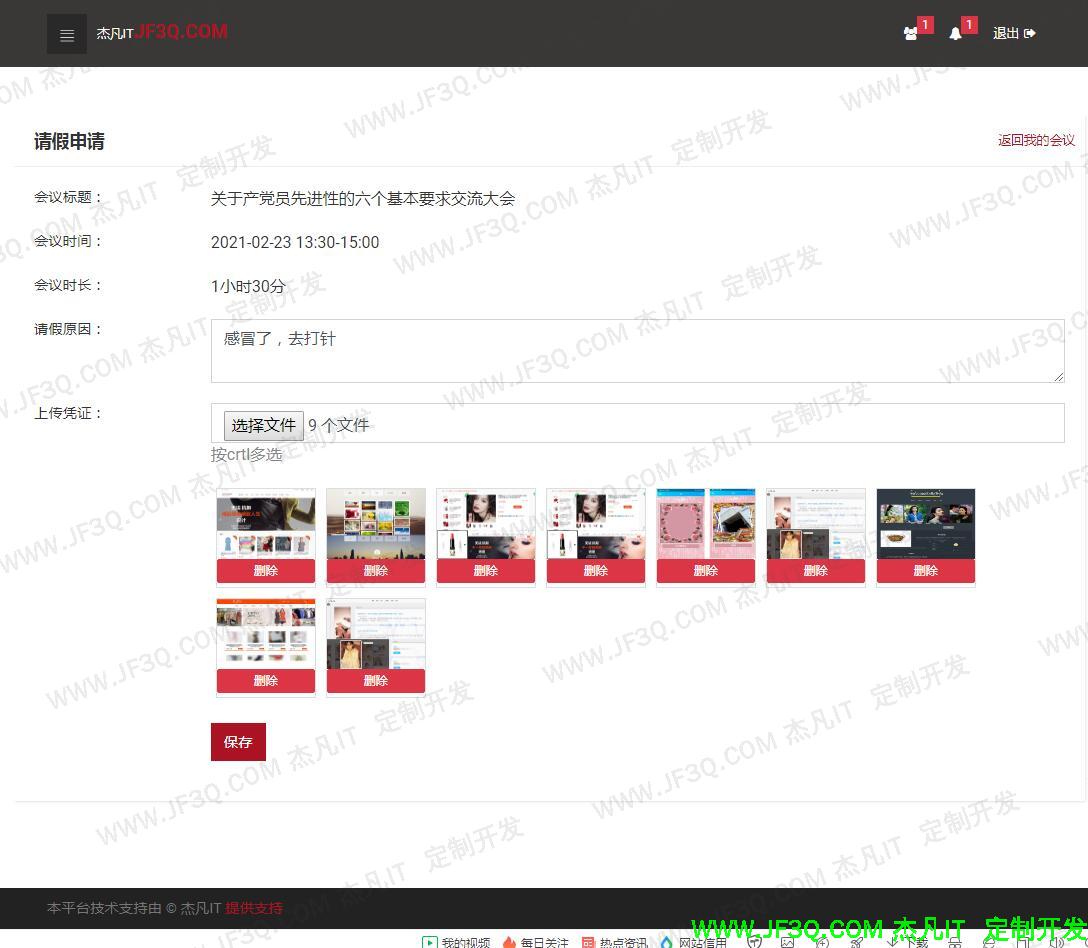This screenshot has width=1088, height=948.
Task: Open the users icon with red badge
Action: point(911,33)
